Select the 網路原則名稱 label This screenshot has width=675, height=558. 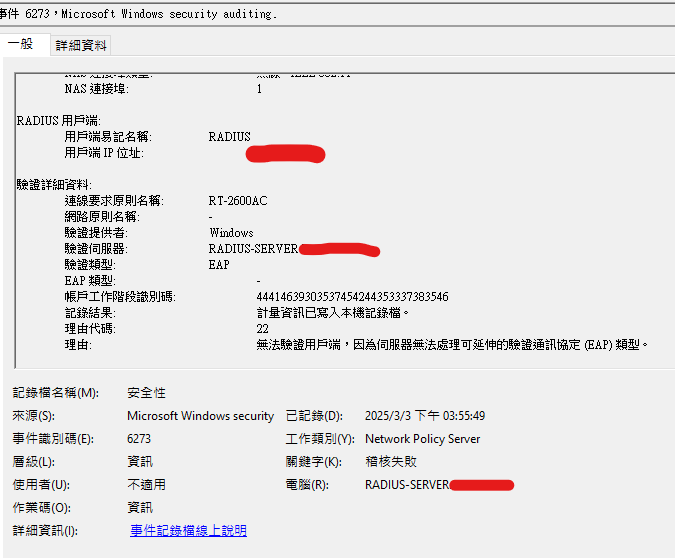coord(102,217)
